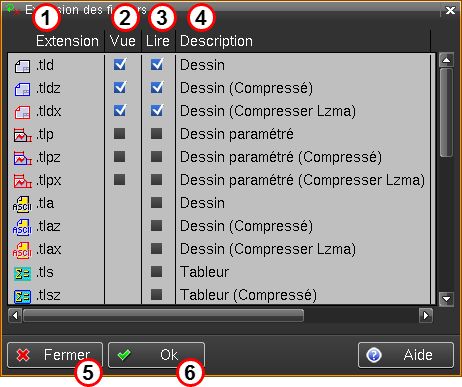Select the .tlp parametric drawing icon
462x387 pixels.
tap(22, 135)
